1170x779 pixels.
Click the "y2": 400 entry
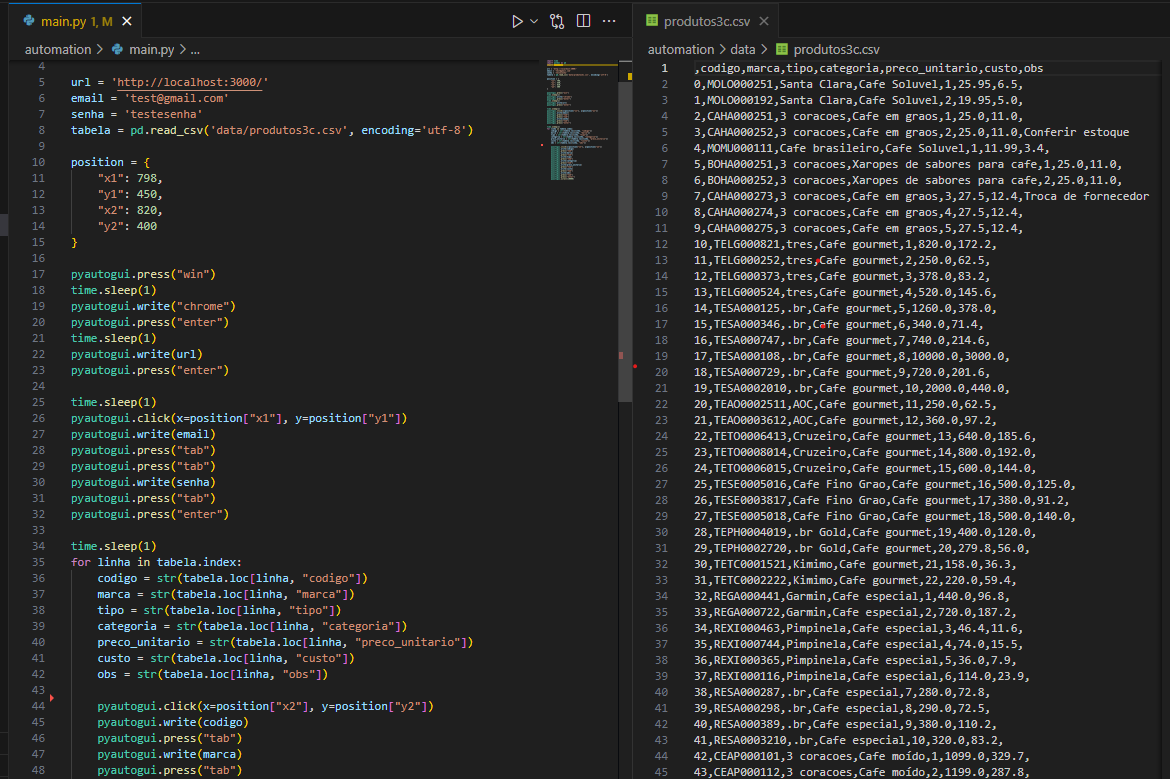(127, 226)
